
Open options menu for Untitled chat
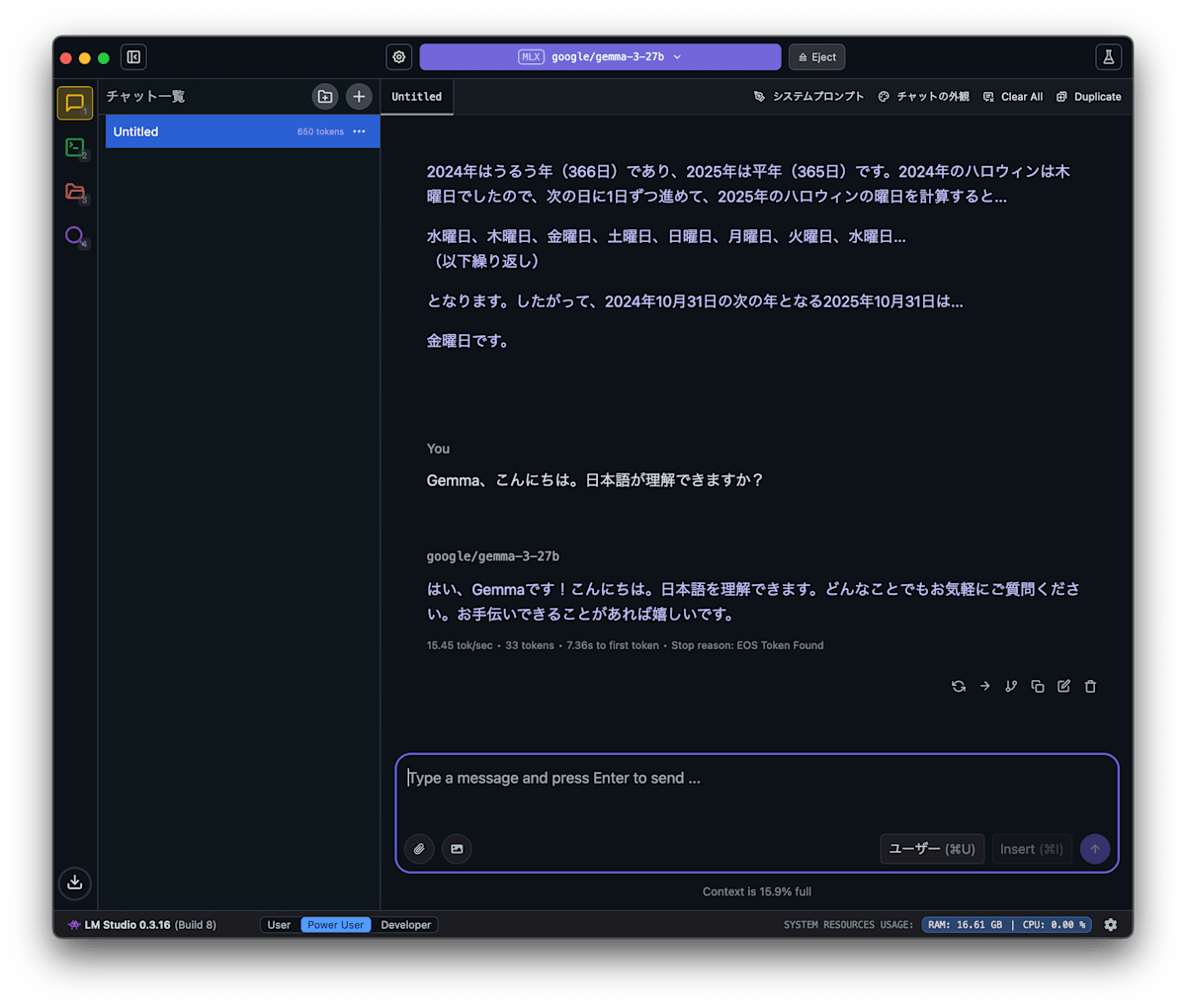359,131
